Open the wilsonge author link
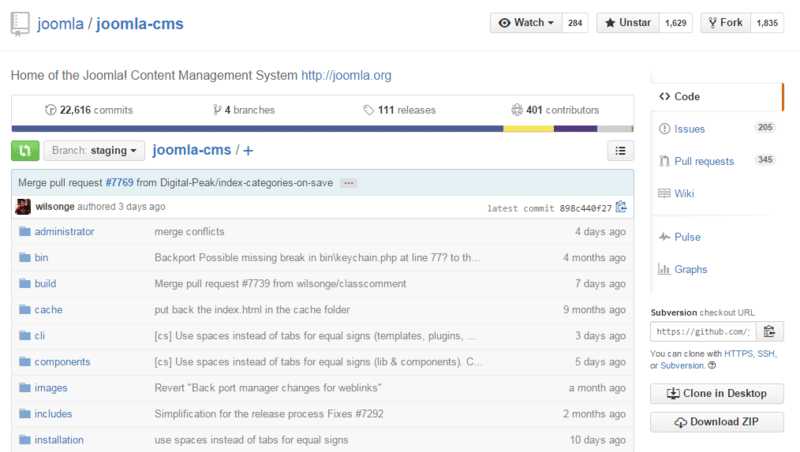This screenshot has height=452, width=800. click(55, 207)
